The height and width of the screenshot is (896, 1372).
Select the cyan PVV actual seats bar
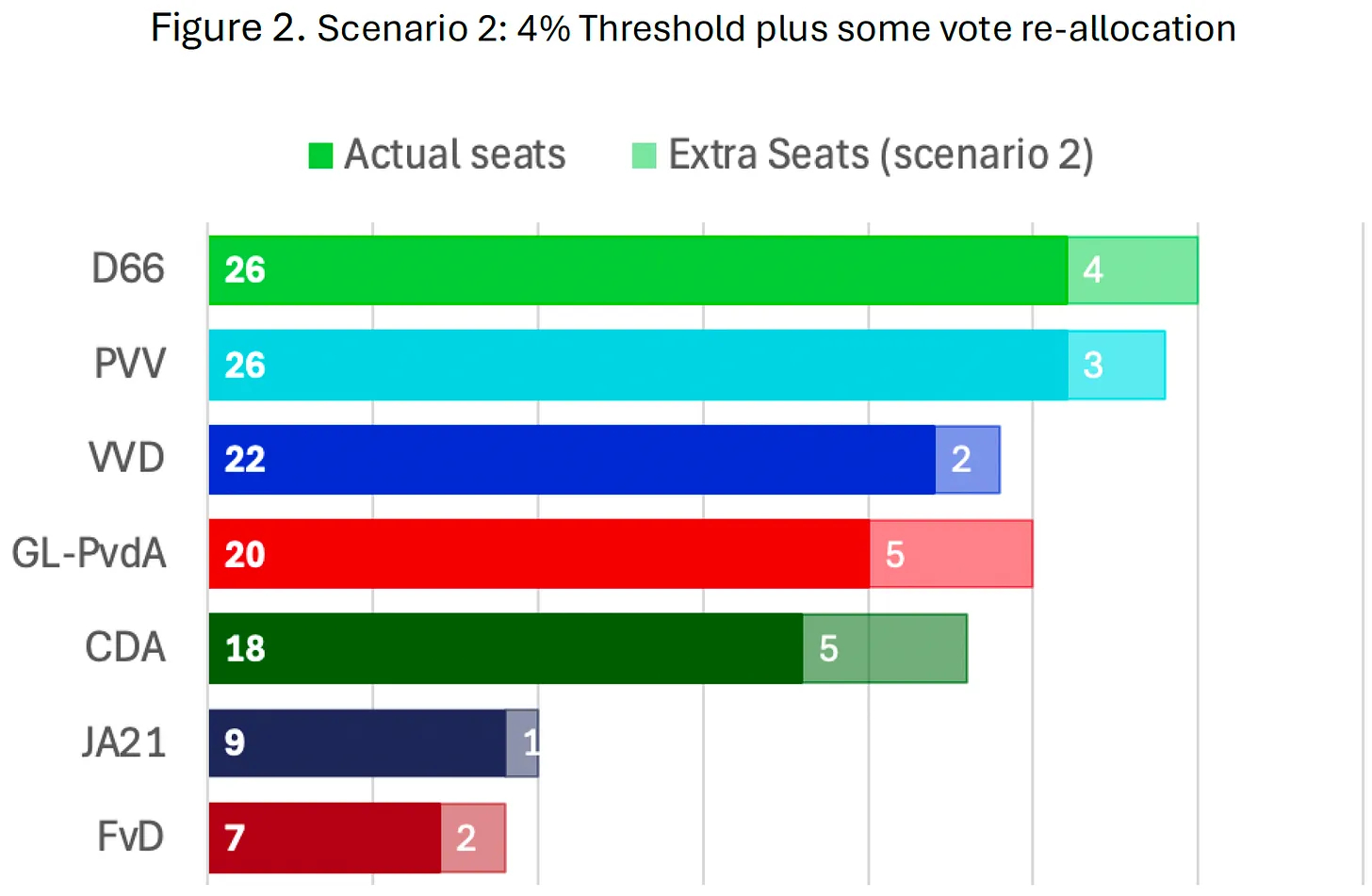coord(637,365)
